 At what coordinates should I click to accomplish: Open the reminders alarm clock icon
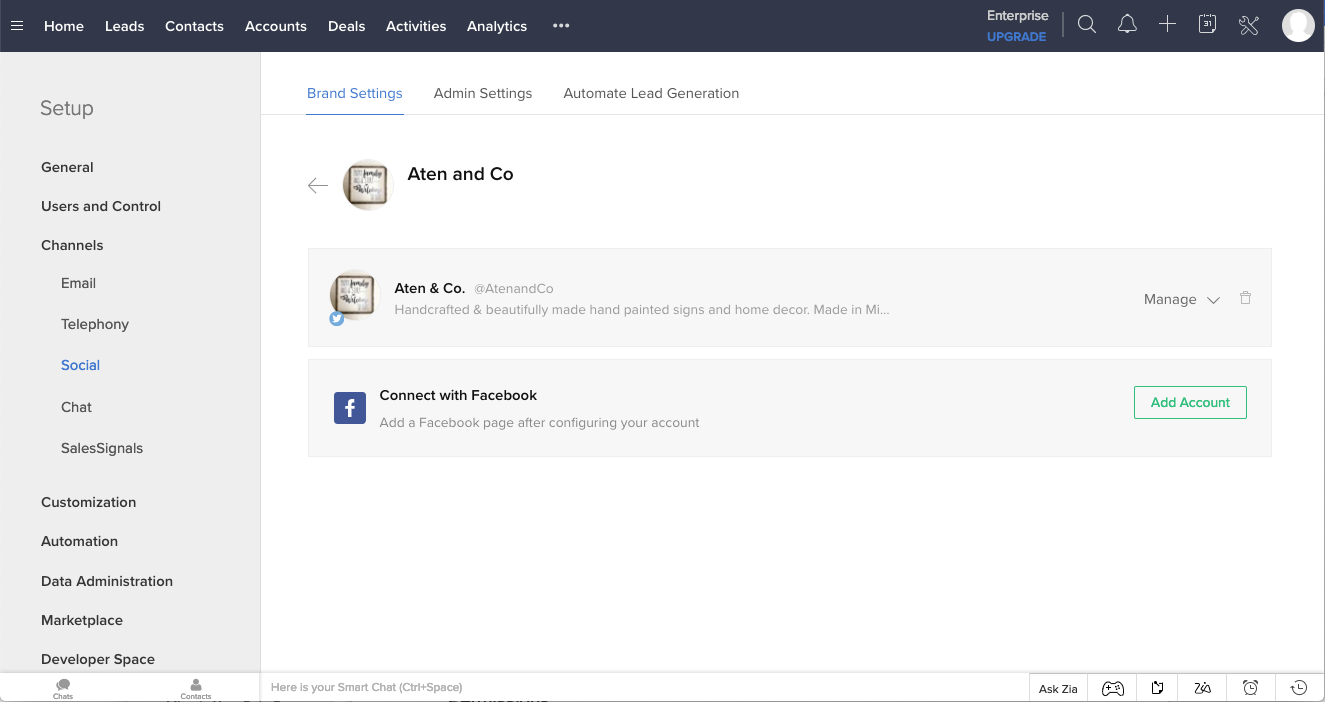click(1250, 687)
